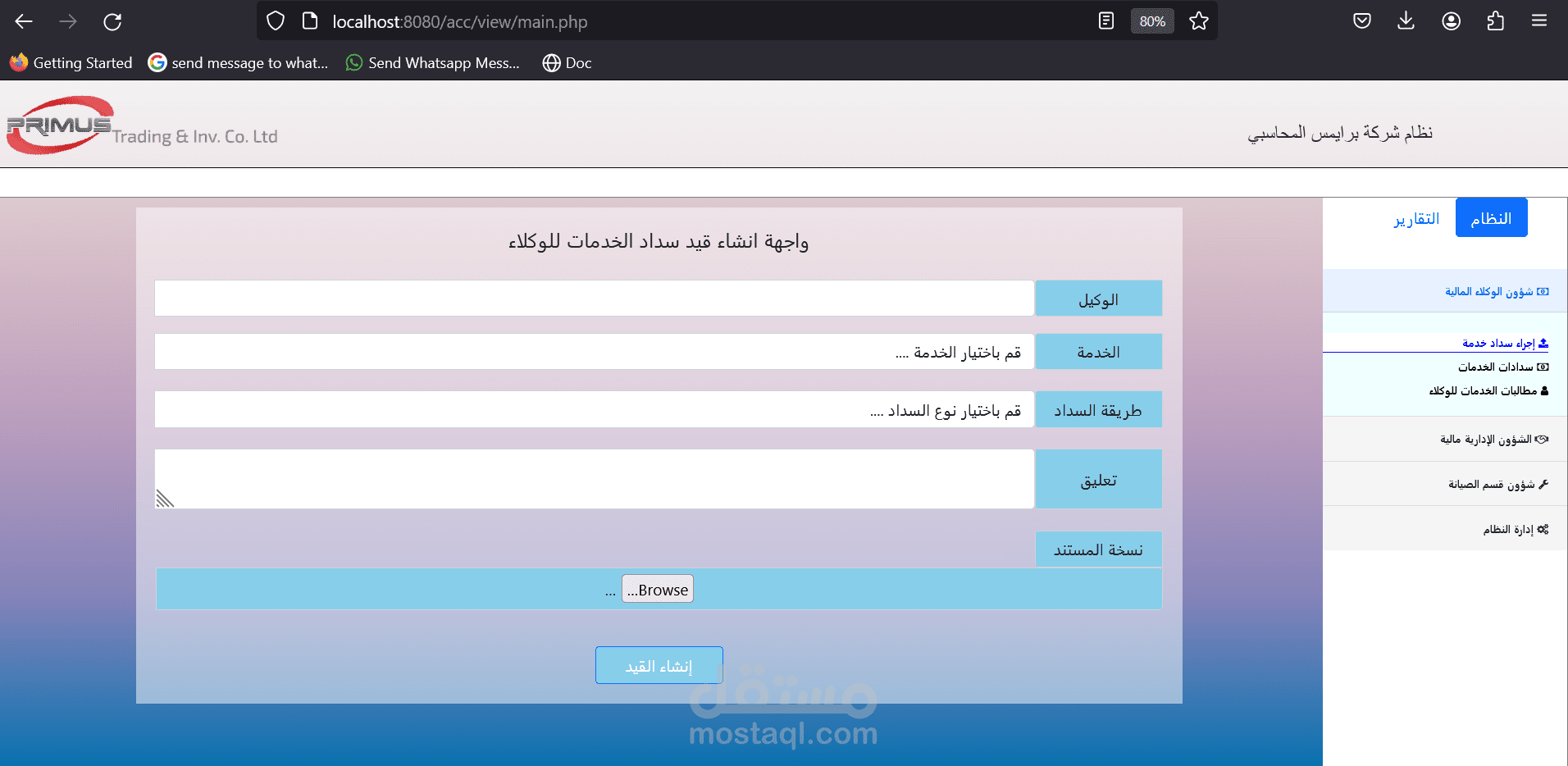This screenshot has height=766, width=1568.
Task: Click the طريقة السداد label
Action: 1098,409
